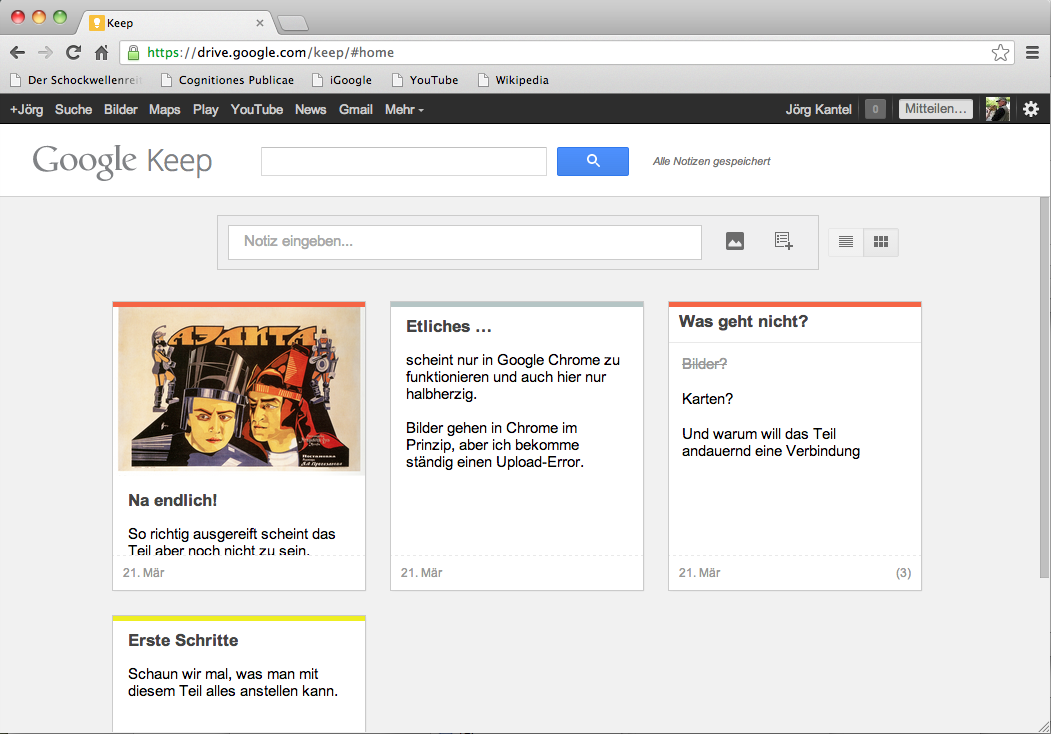Open News in the Google bar
This screenshot has width=1051, height=734.
click(310, 109)
